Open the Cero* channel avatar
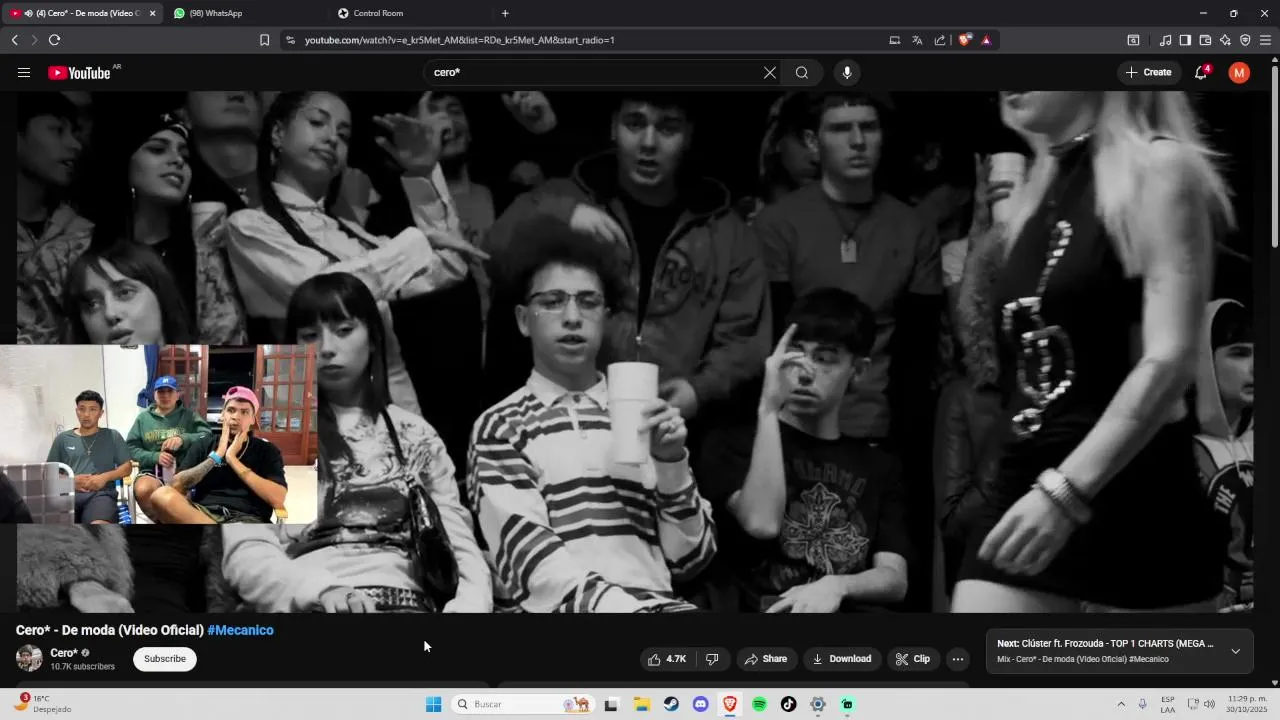This screenshot has width=1280, height=720. (29, 658)
